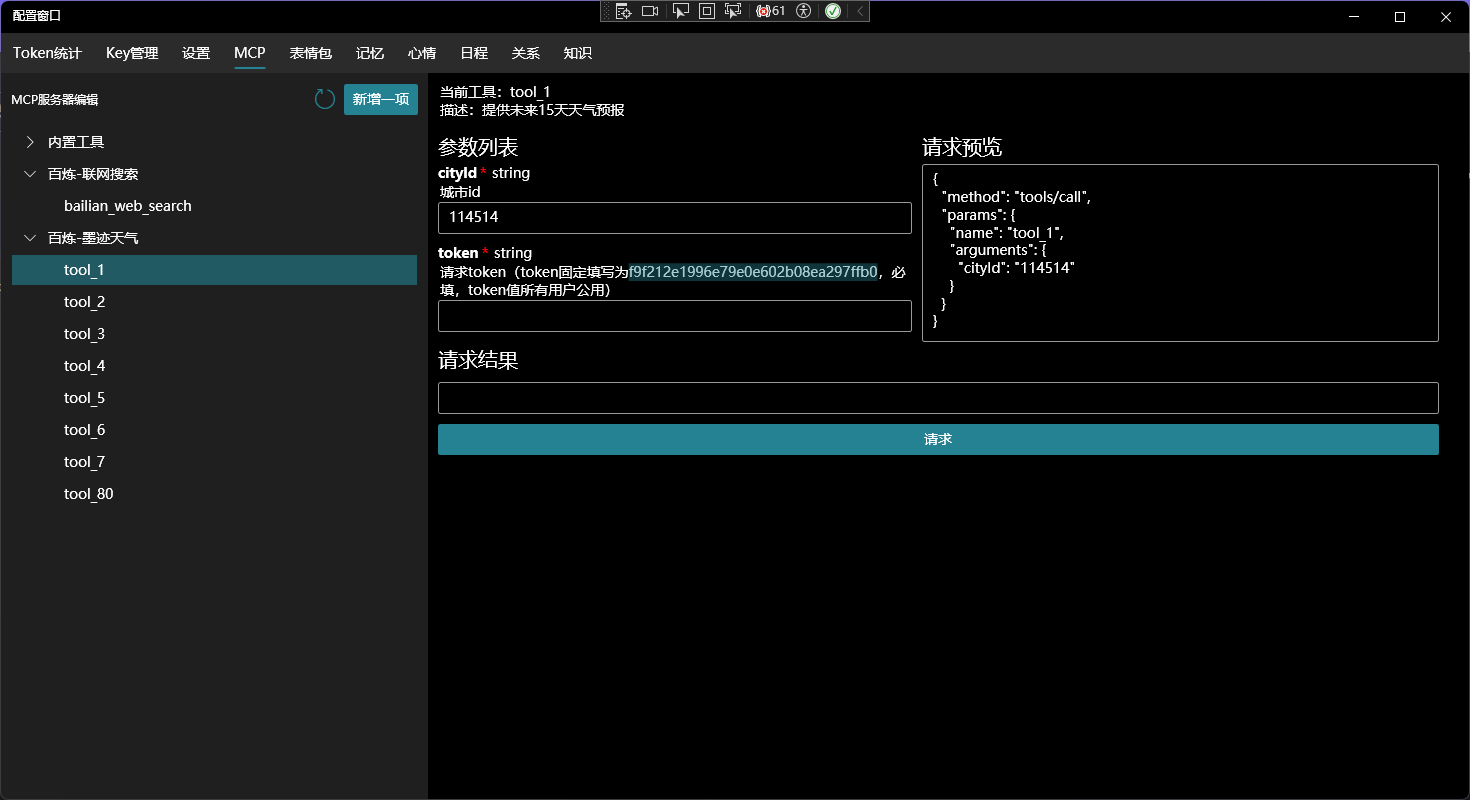Click the accessibility scan person icon
This screenshot has width=1470, height=800.
click(803, 11)
